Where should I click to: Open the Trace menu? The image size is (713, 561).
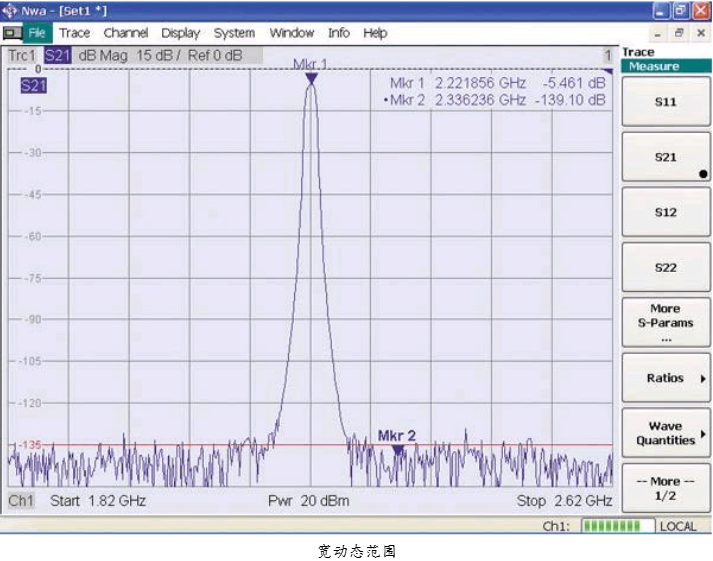tap(74, 33)
